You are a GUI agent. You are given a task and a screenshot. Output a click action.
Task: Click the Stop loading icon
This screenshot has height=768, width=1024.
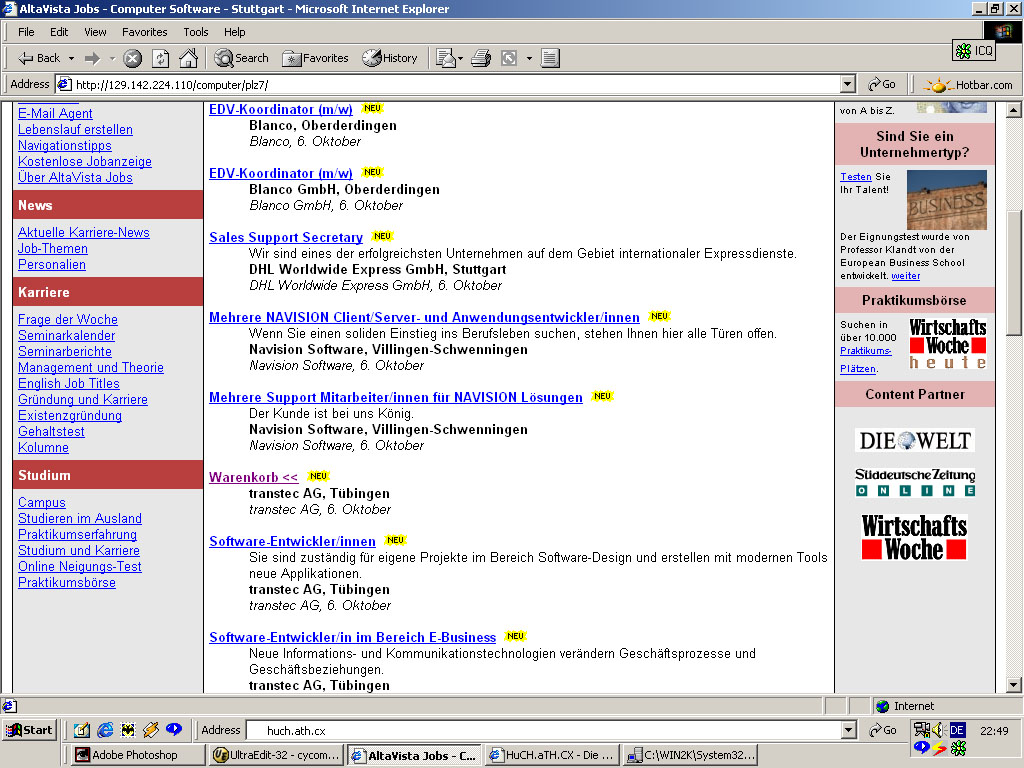tap(133, 58)
